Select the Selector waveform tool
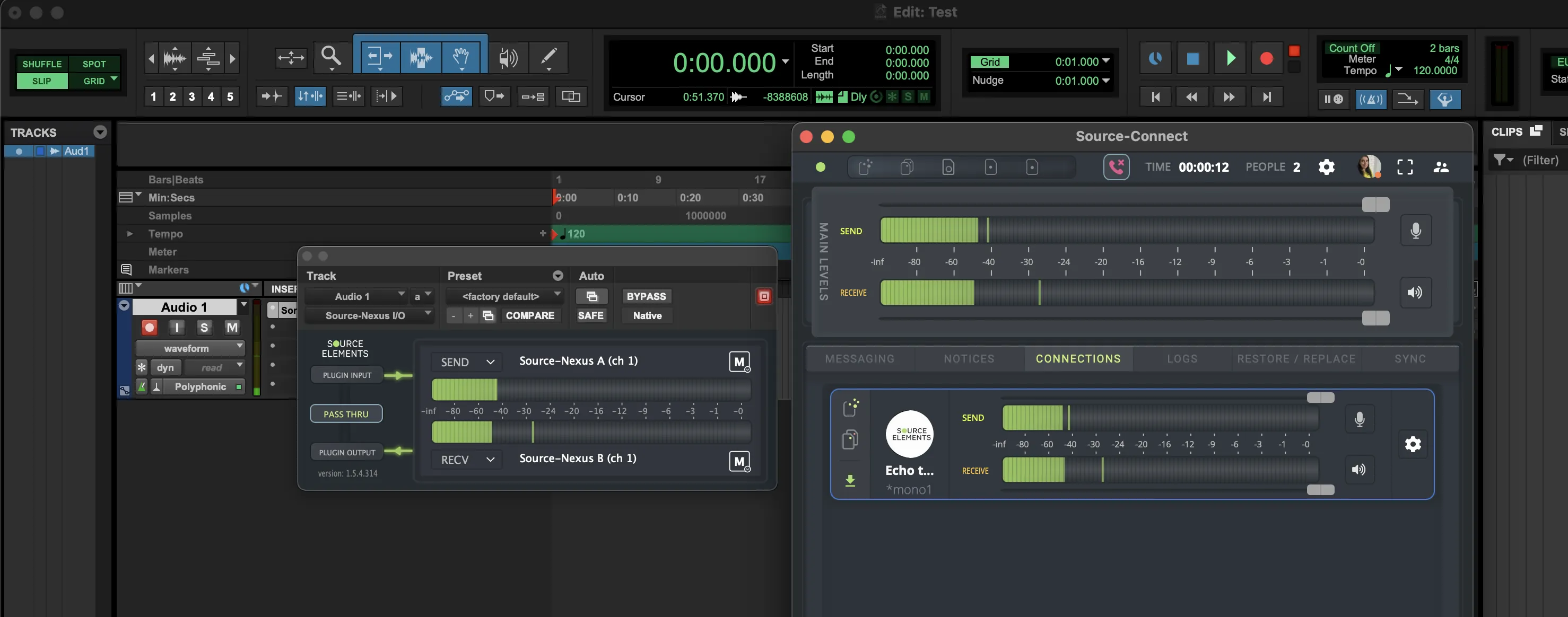Viewport: 1568px width, 617px height. click(421, 58)
